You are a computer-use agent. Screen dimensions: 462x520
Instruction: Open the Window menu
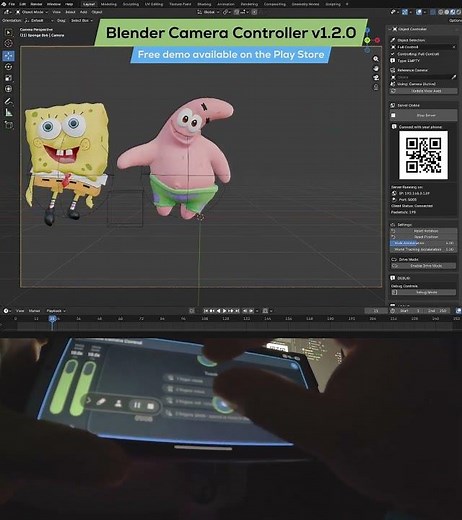[53, 4]
